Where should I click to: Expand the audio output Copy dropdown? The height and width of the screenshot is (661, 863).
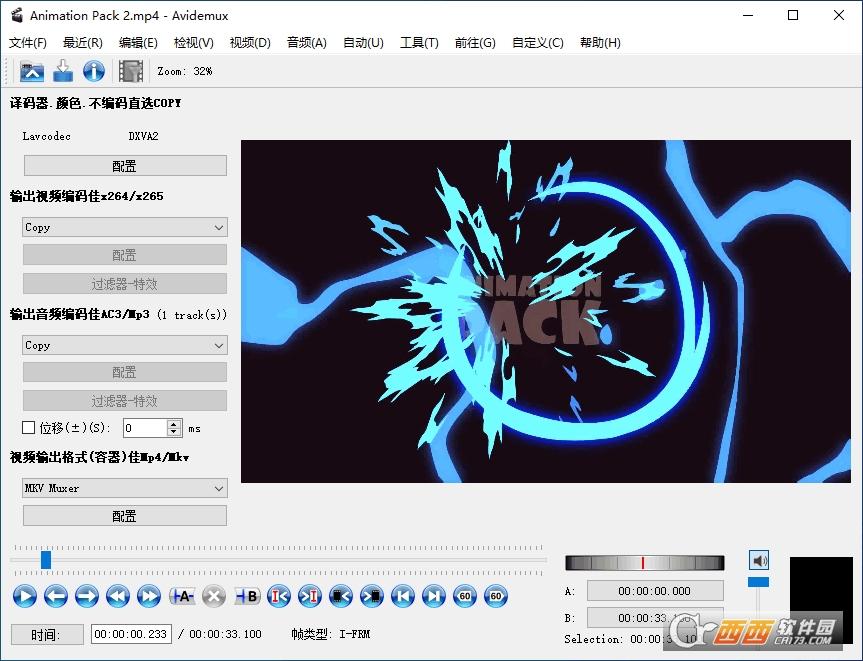click(125, 345)
